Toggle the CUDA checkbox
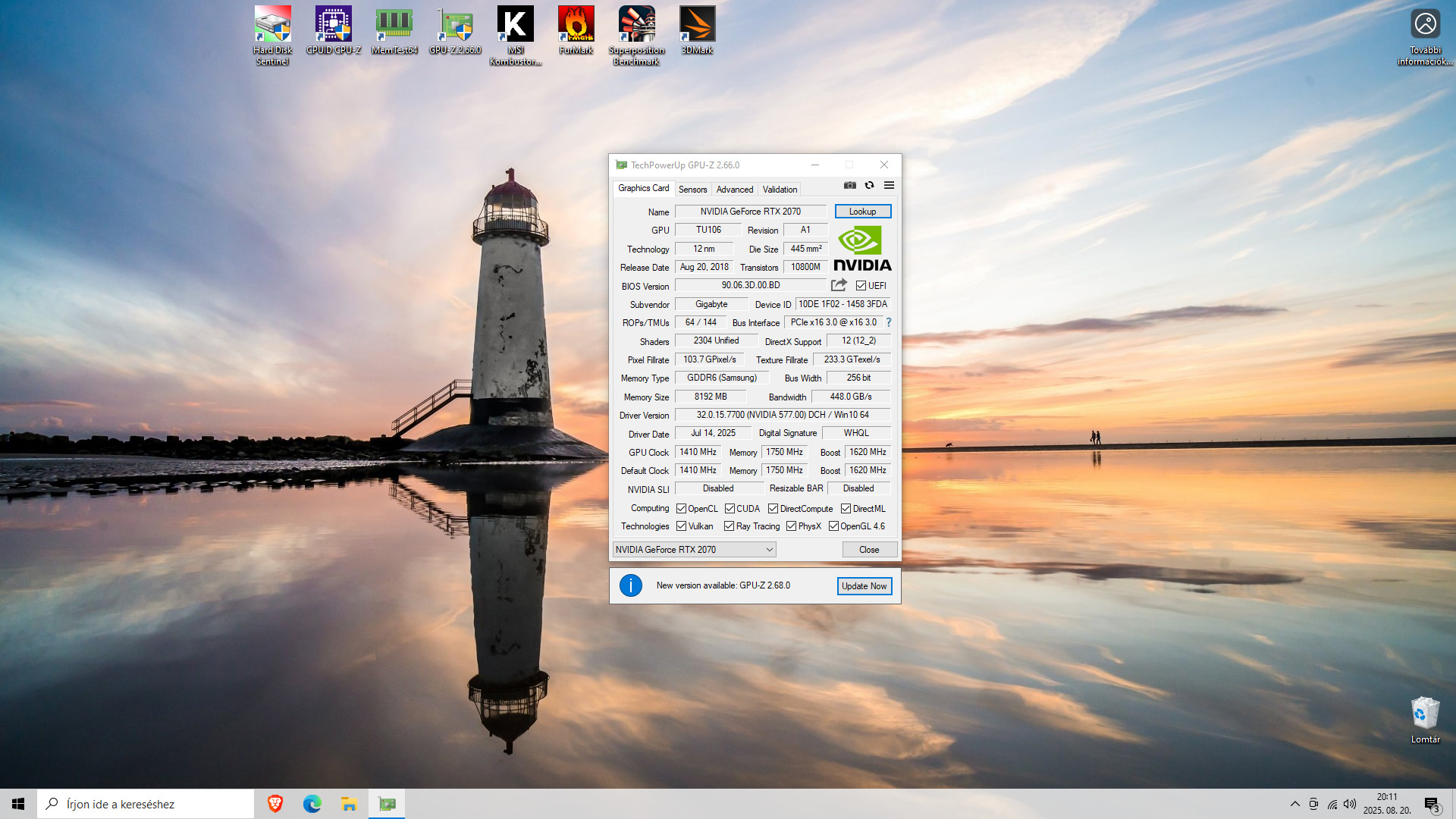 730,509
